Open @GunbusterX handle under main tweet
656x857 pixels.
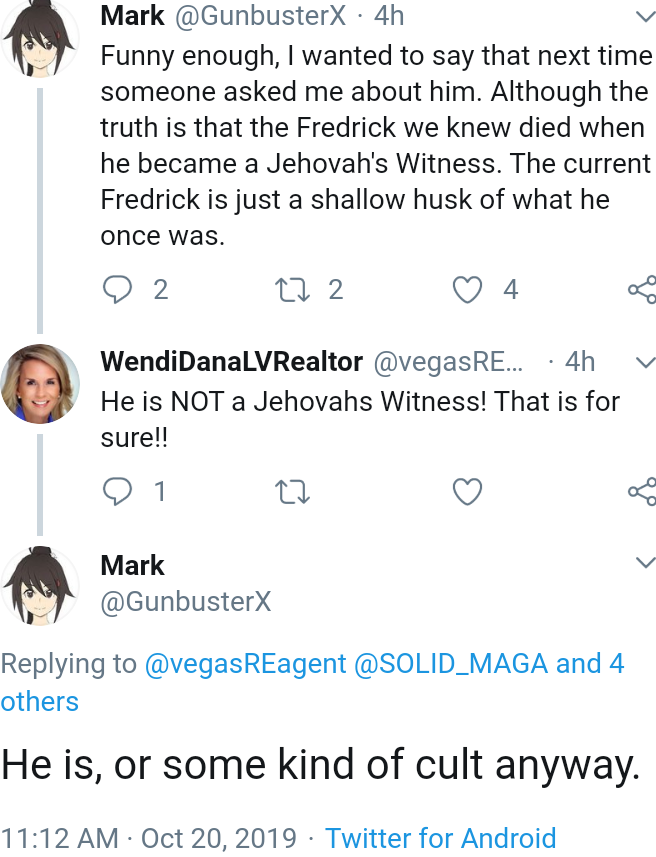(x=186, y=602)
